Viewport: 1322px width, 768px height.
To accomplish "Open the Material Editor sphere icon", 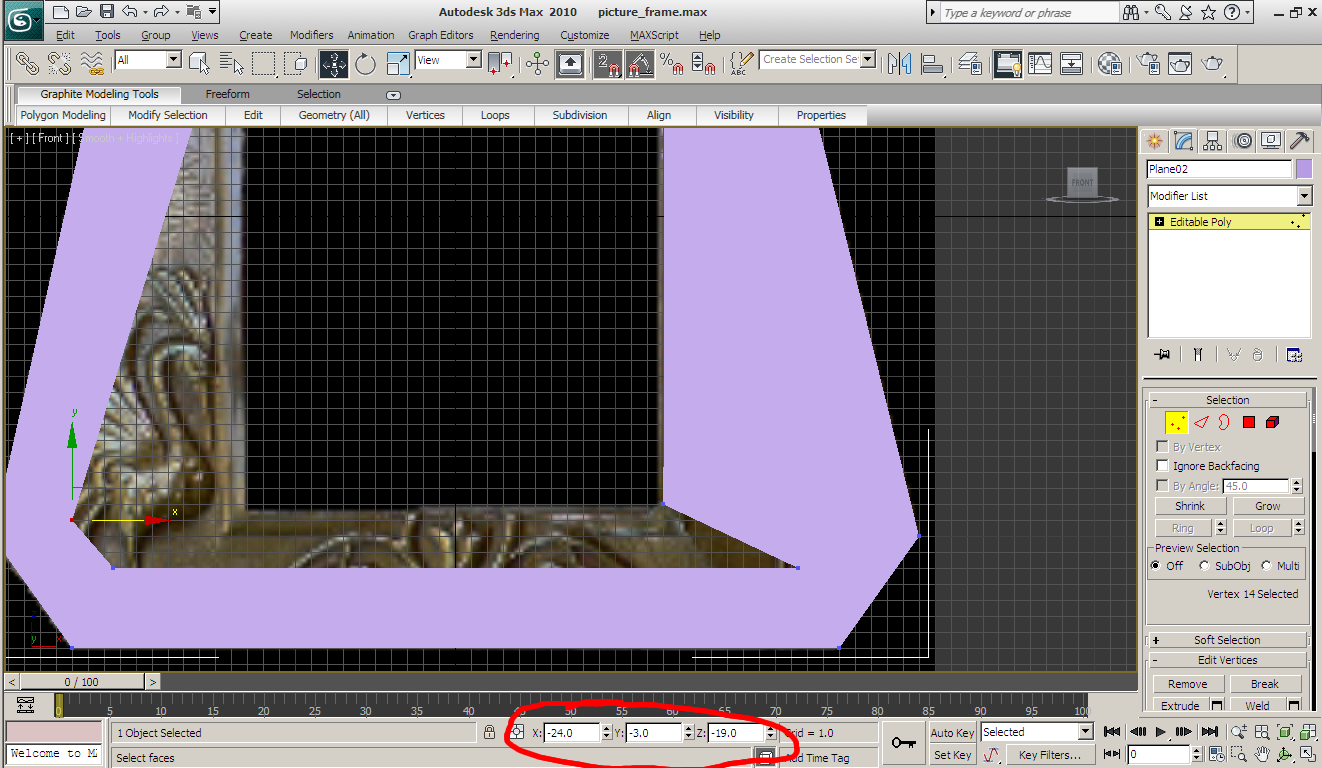I will coord(1109,63).
